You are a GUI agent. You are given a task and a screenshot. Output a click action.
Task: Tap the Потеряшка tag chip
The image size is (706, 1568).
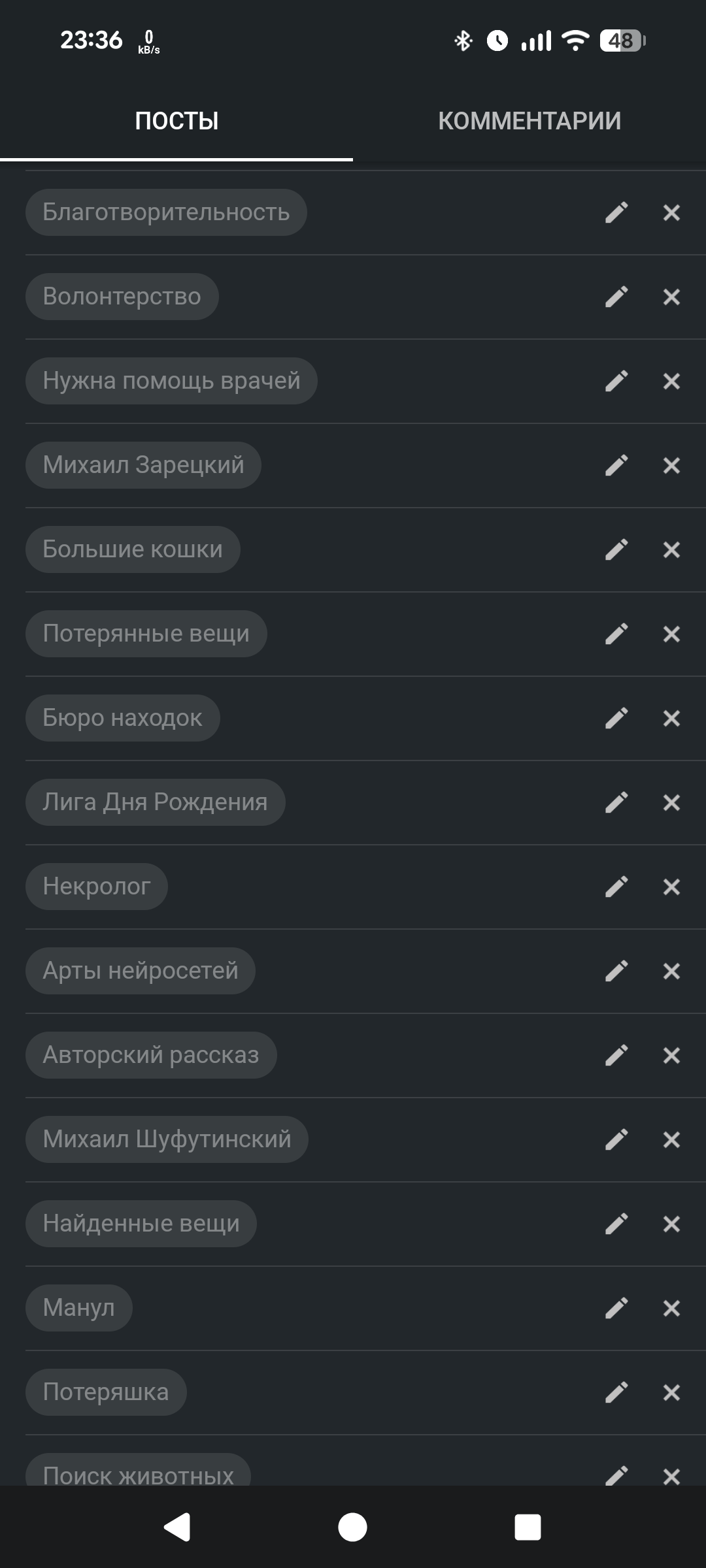pos(106,1392)
